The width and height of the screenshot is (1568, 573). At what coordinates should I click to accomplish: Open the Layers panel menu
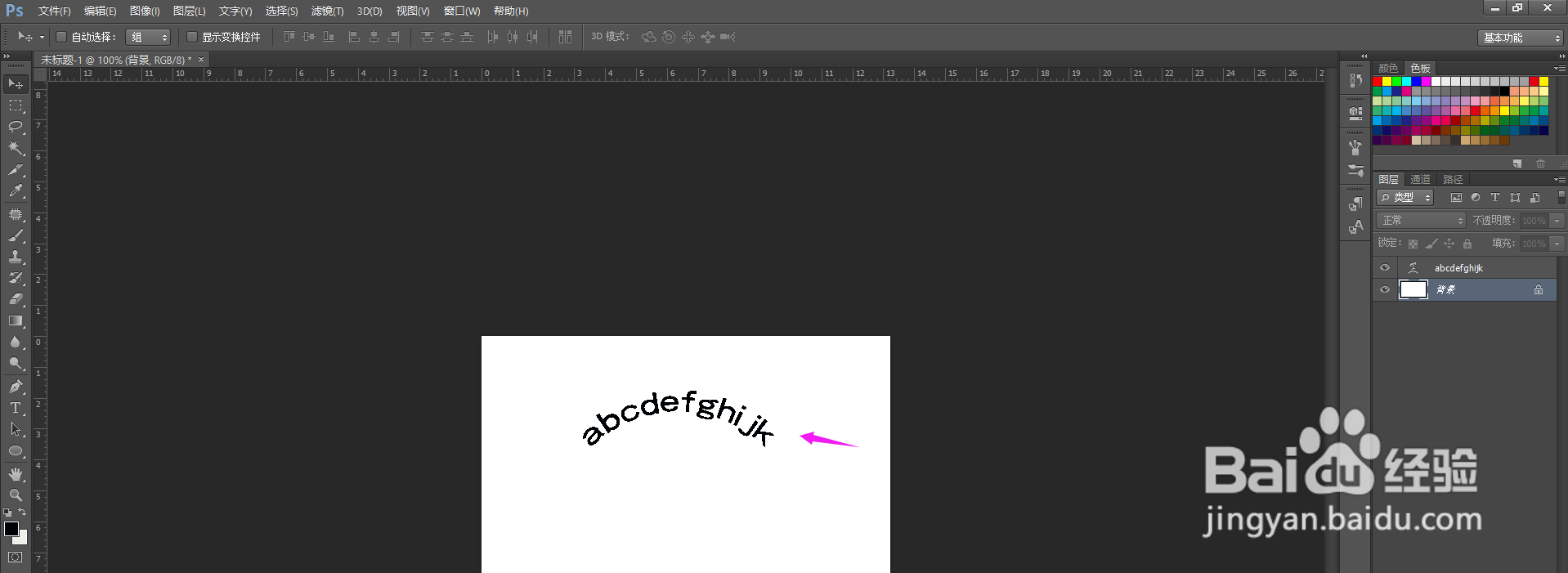coord(1559,179)
